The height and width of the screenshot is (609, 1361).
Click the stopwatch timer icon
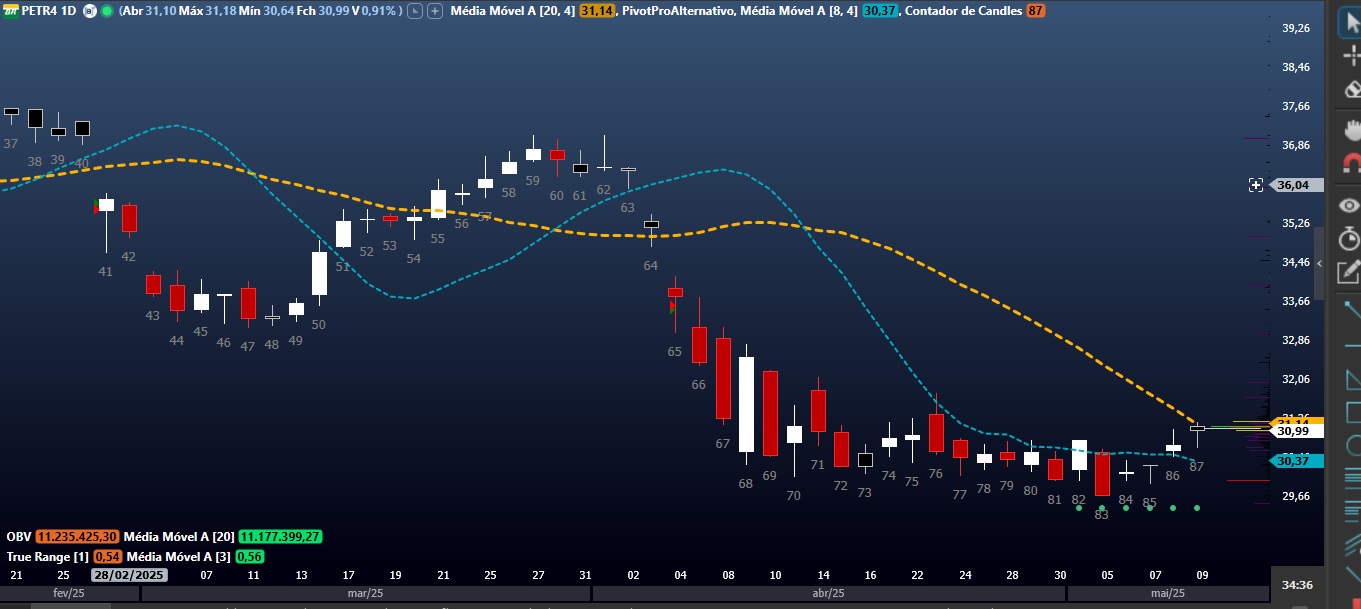coord(1351,238)
